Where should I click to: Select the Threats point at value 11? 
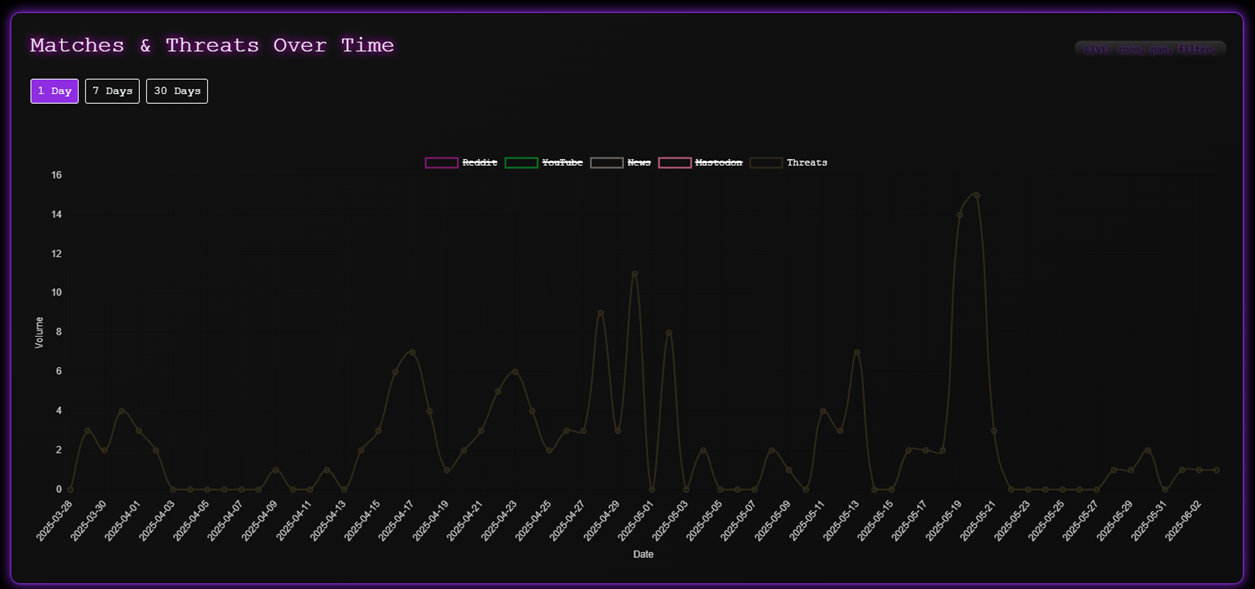[x=634, y=274]
